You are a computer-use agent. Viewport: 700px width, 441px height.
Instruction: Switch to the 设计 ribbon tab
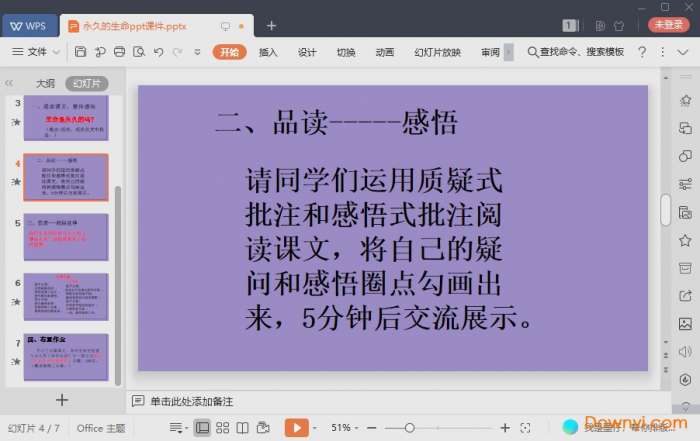(307, 52)
